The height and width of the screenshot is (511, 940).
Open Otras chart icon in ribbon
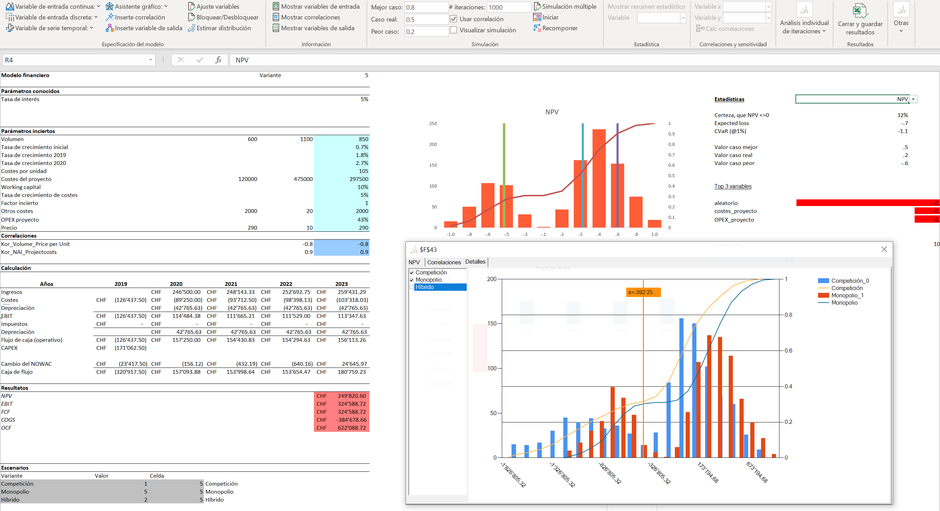(901, 10)
